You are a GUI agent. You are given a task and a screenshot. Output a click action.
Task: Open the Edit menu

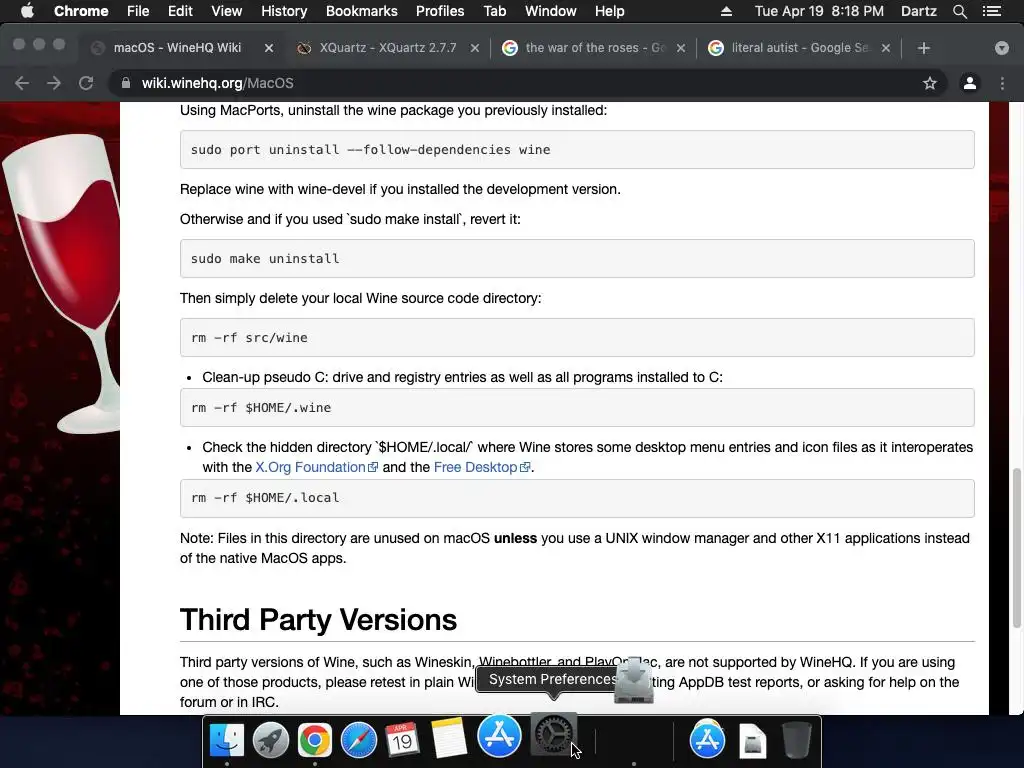[180, 11]
